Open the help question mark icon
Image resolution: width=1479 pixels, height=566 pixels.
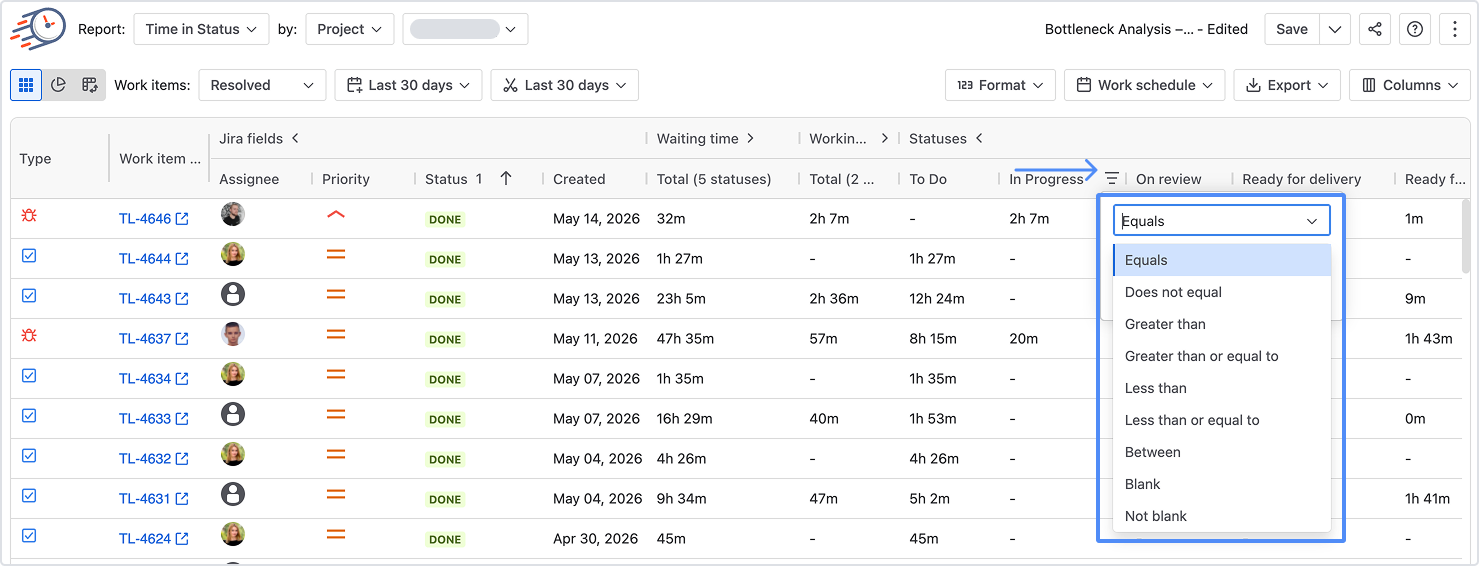coord(1415,29)
